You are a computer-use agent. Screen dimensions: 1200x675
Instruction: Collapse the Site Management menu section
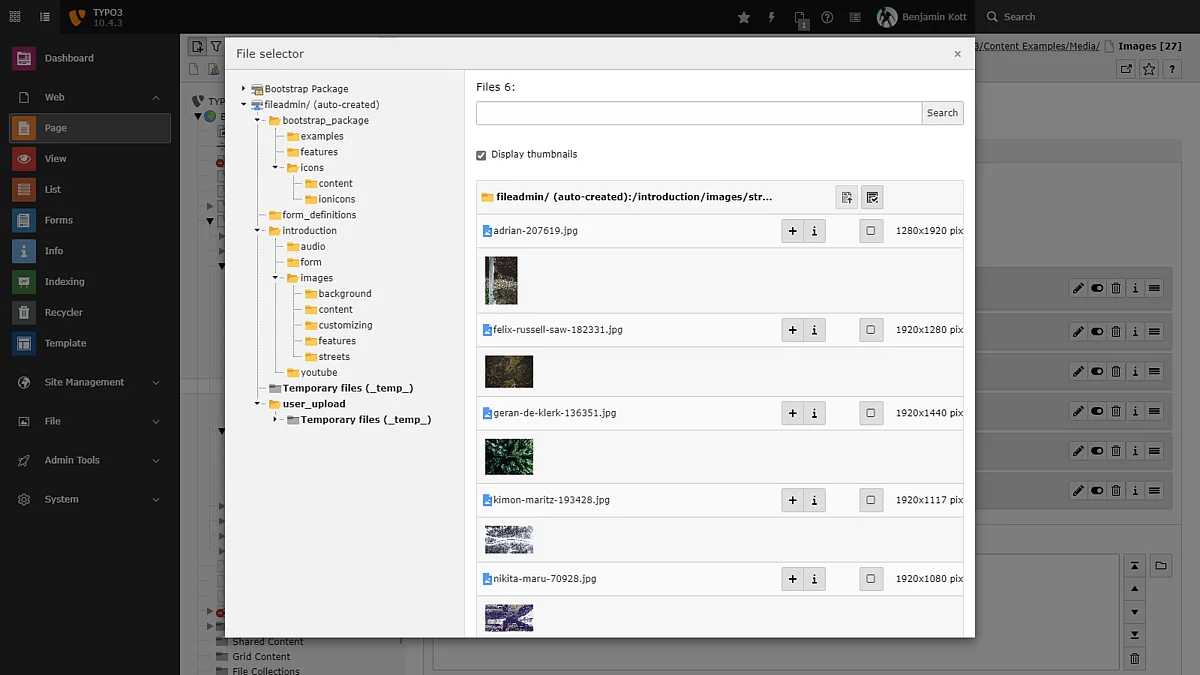155,382
